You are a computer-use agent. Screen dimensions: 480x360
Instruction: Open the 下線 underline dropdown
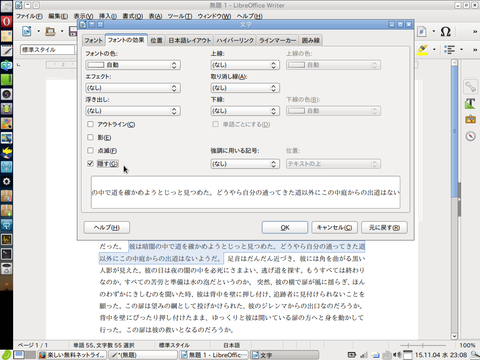point(245,111)
